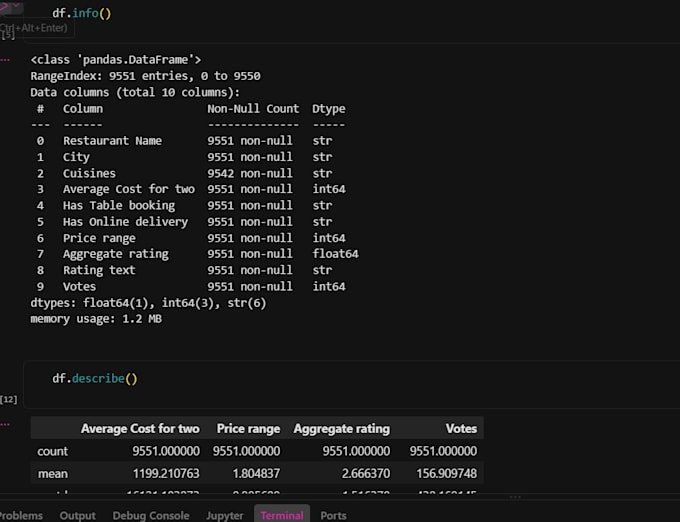Click the 'mean' row label
The image size is (680, 522).
tap(52, 473)
